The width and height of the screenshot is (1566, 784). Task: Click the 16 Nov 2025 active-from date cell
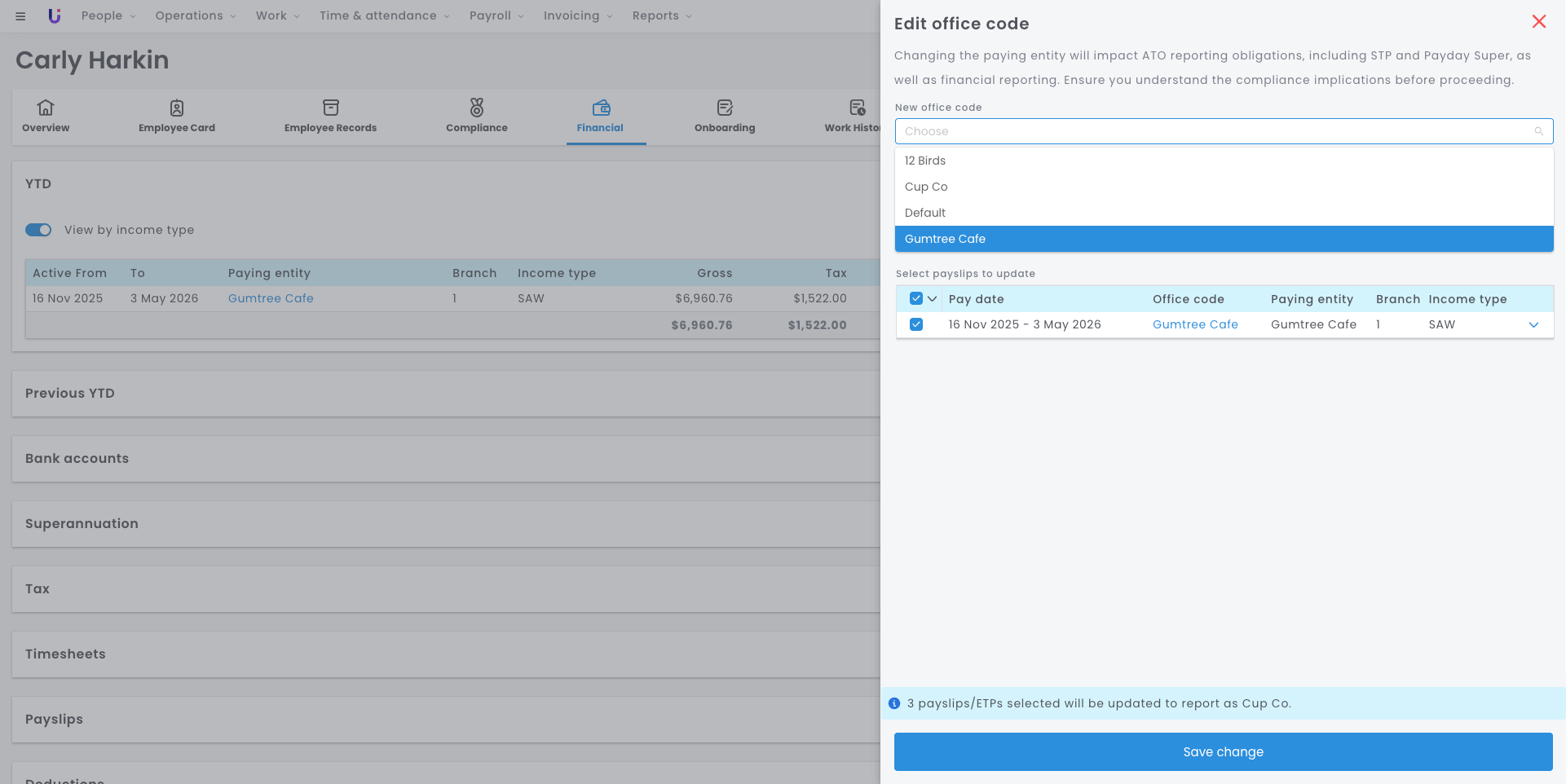[68, 298]
